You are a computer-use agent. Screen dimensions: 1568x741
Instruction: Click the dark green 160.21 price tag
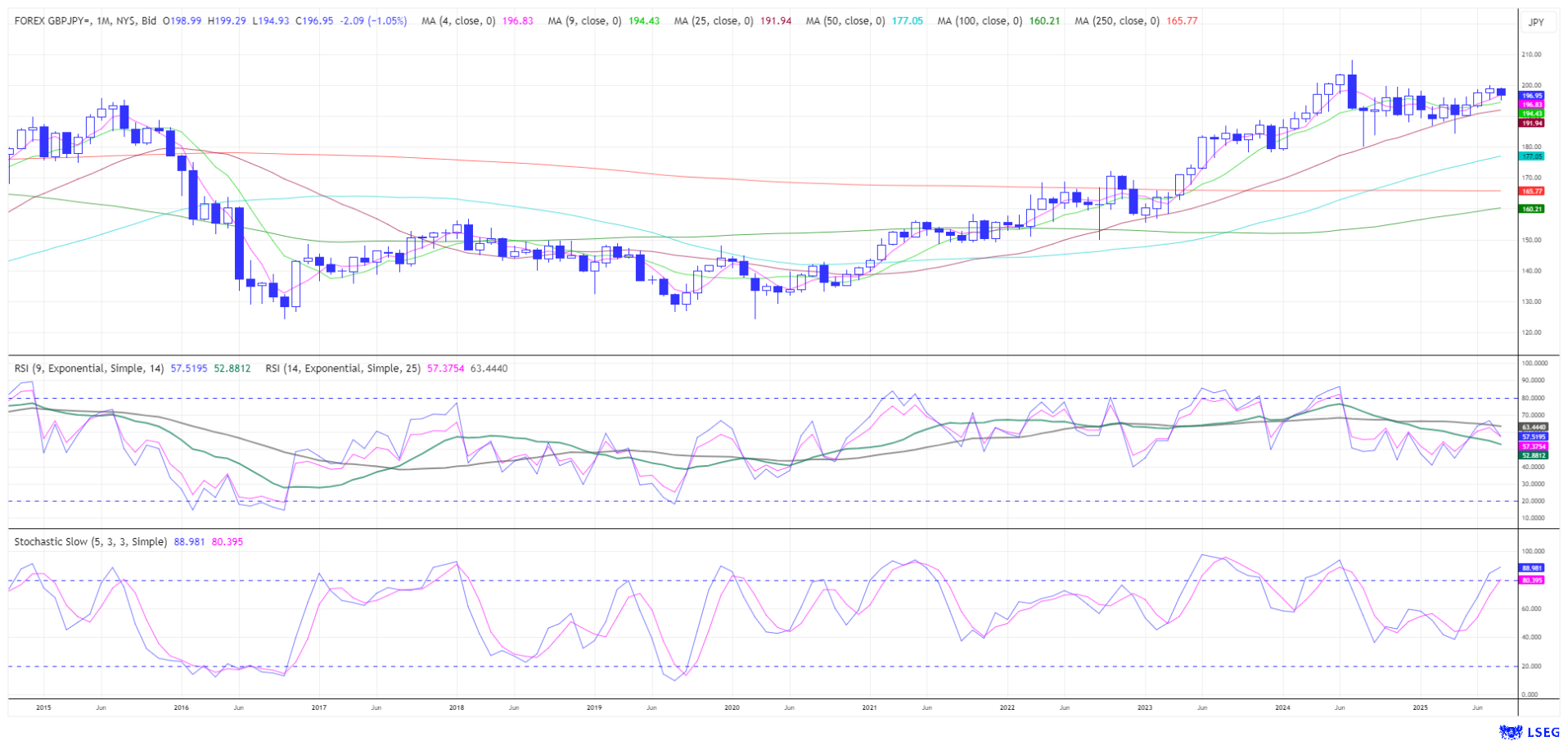[x=1531, y=209]
